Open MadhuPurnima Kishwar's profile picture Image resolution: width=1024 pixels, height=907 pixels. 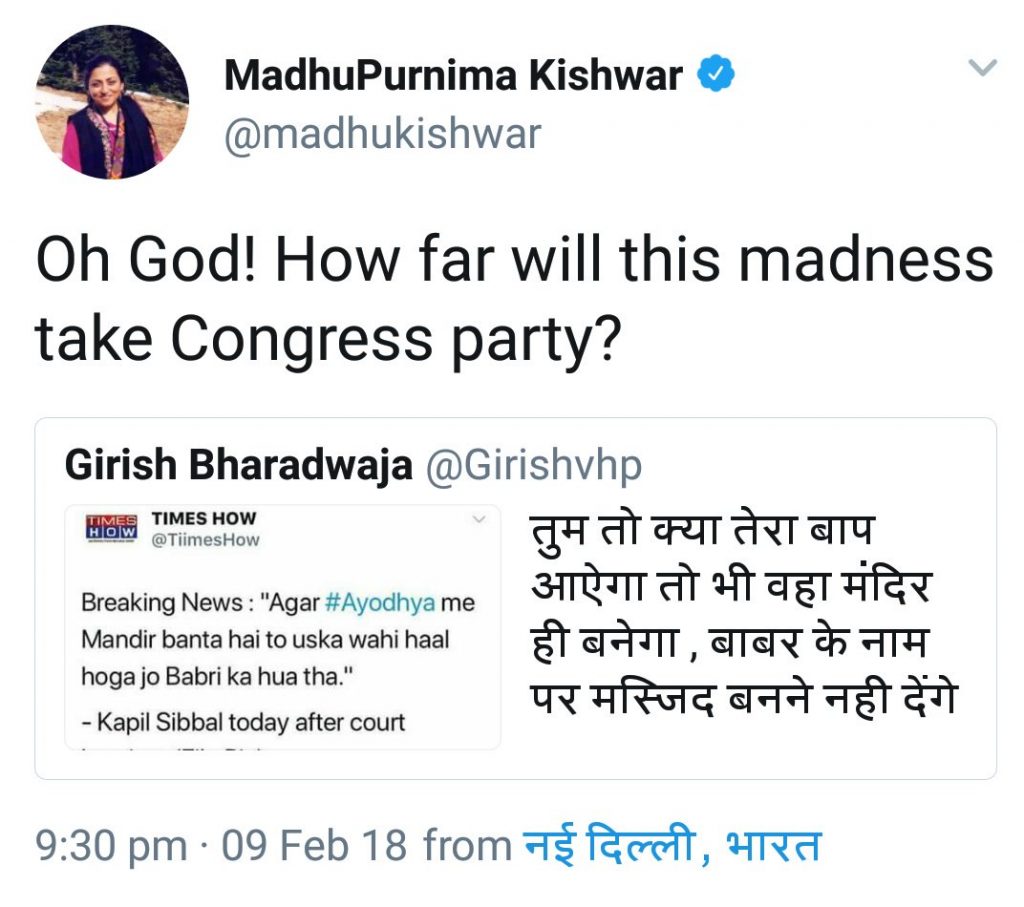pyautogui.click(x=112, y=102)
